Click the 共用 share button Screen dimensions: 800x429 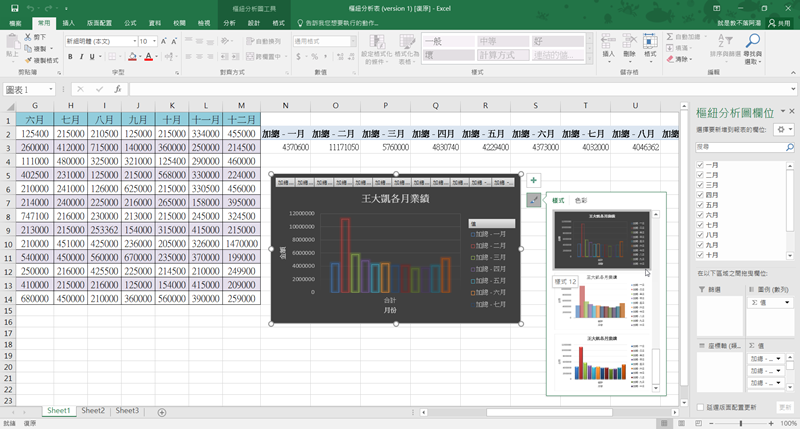(778, 21)
